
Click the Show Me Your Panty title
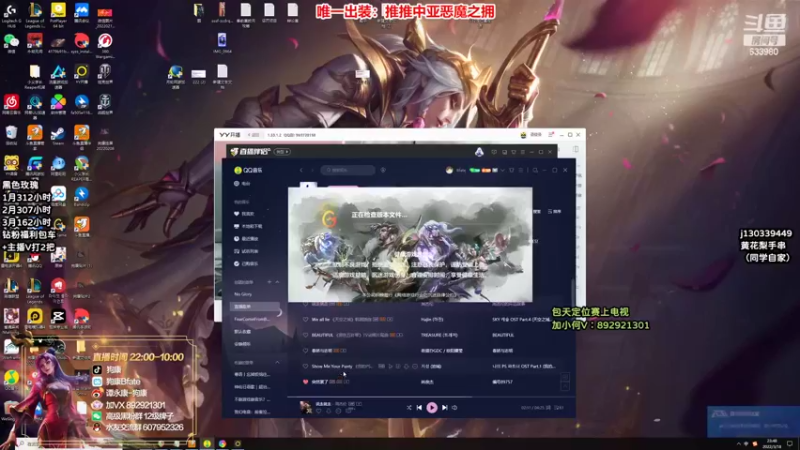332,366
